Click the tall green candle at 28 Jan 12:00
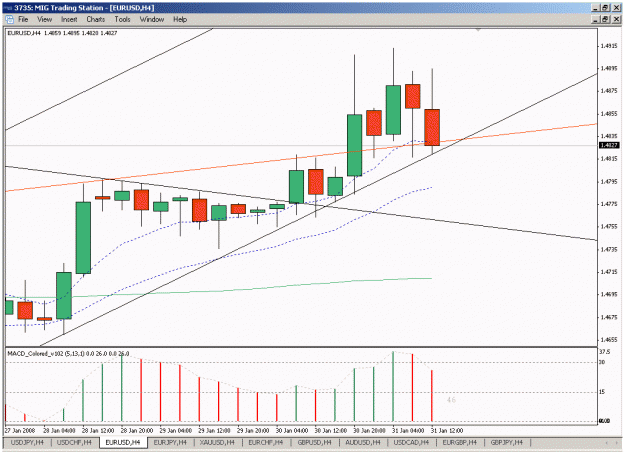 pos(83,238)
